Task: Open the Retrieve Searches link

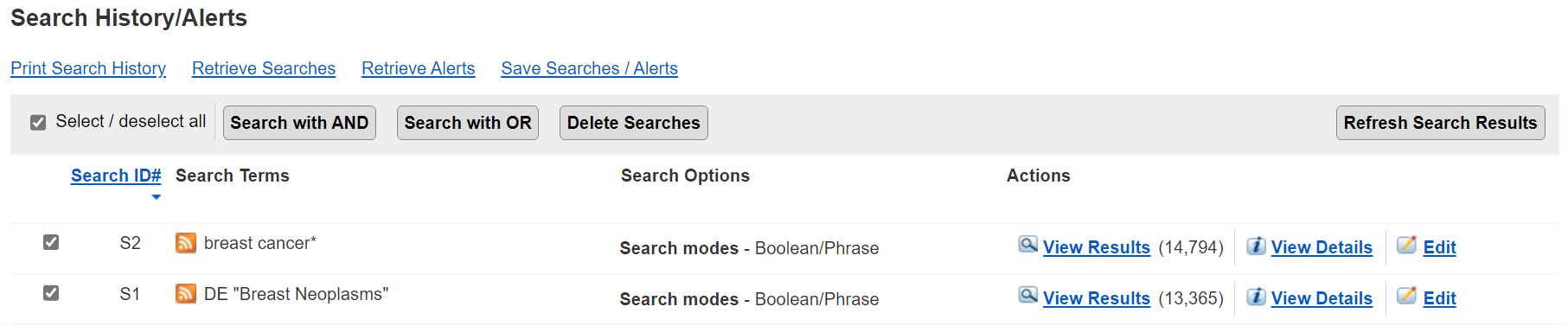Action: [x=264, y=68]
